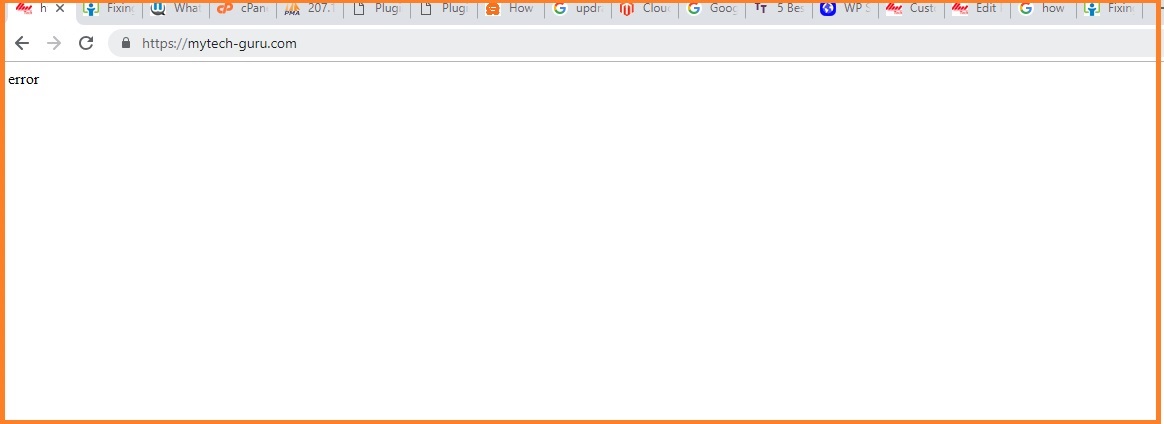1164x424 pixels.
Task: Switch to the phpMyAdmin '207.1' tab
Action: point(310,9)
